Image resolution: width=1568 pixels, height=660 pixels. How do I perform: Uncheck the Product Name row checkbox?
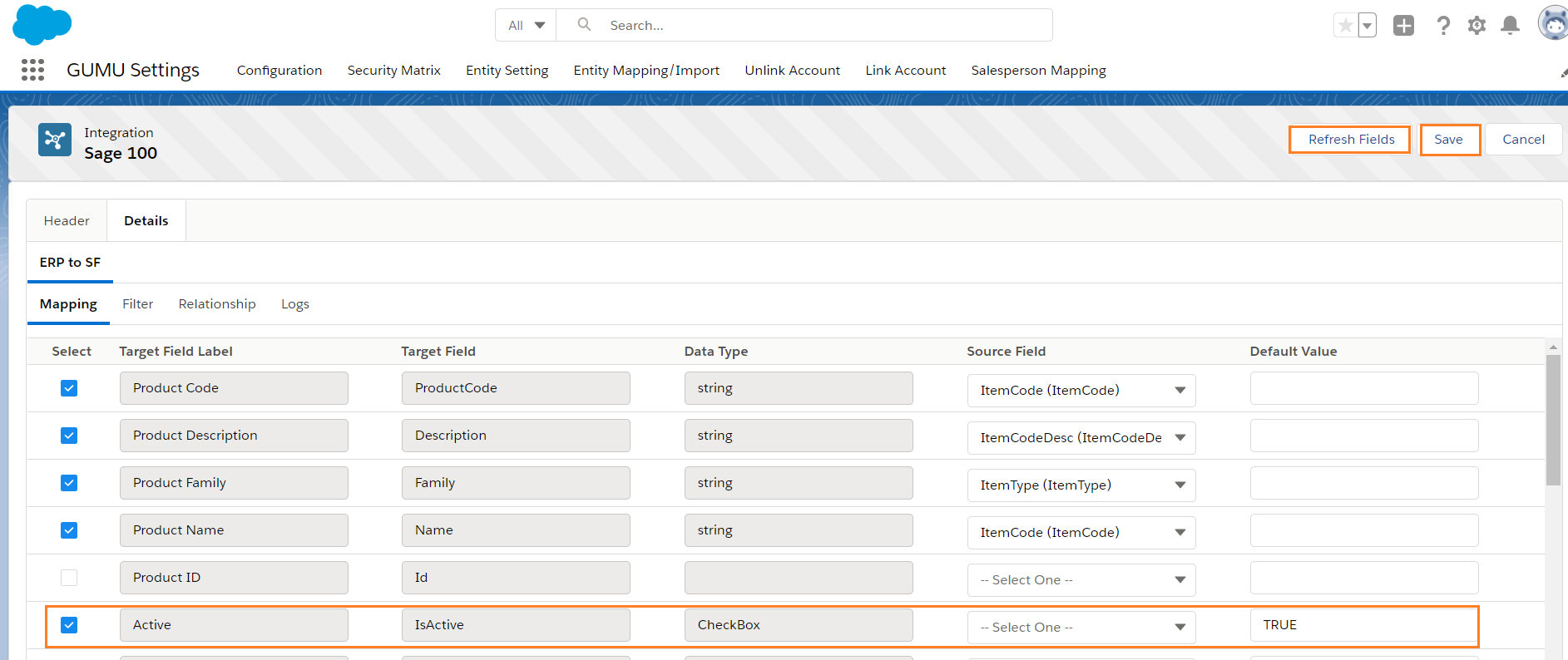pyautogui.click(x=69, y=530)
